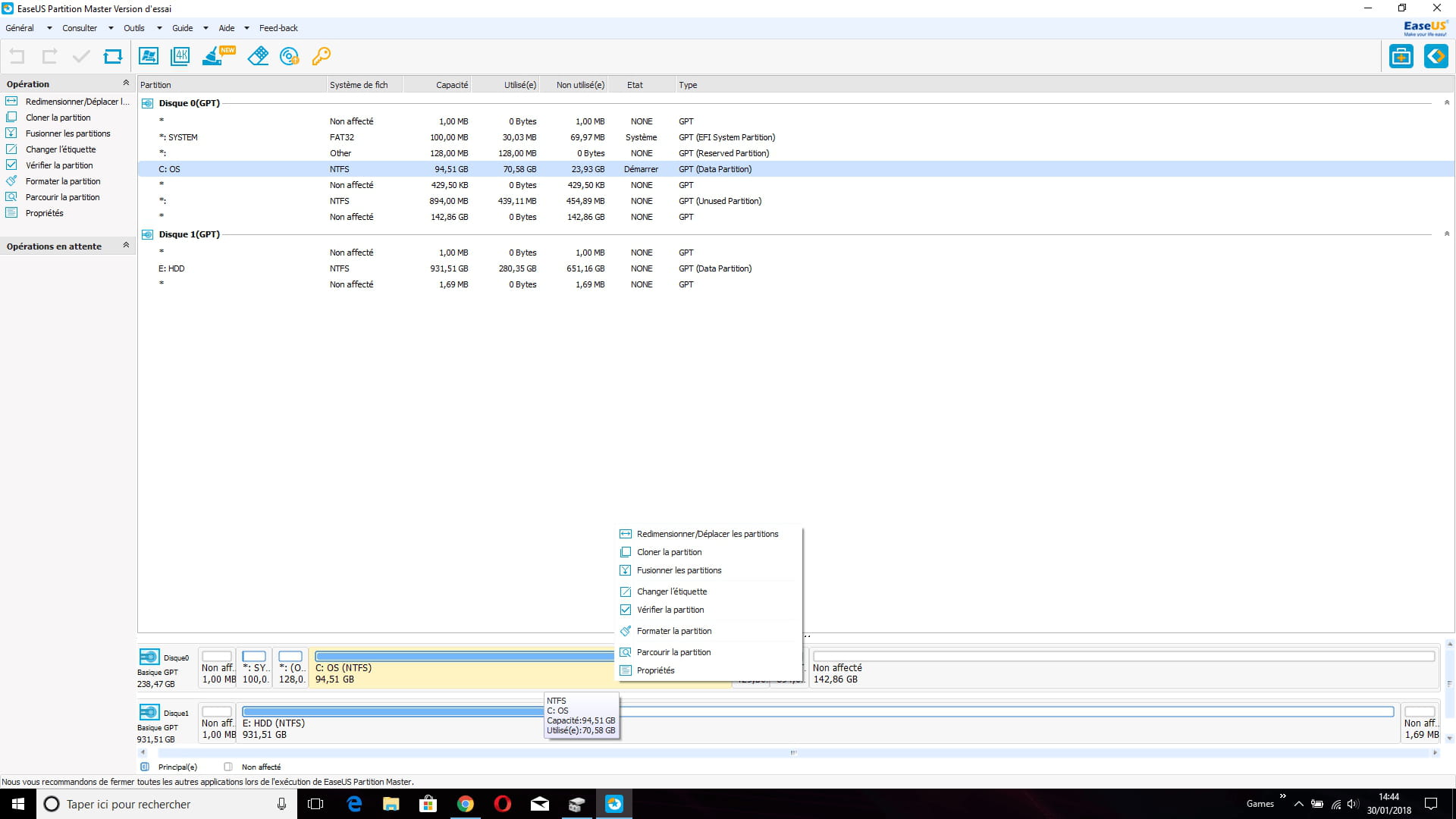The height and width of the screenshot is (819, 1456).
Task: Collapse the Disque 1(GPT) group
Action: [1447, 234]
